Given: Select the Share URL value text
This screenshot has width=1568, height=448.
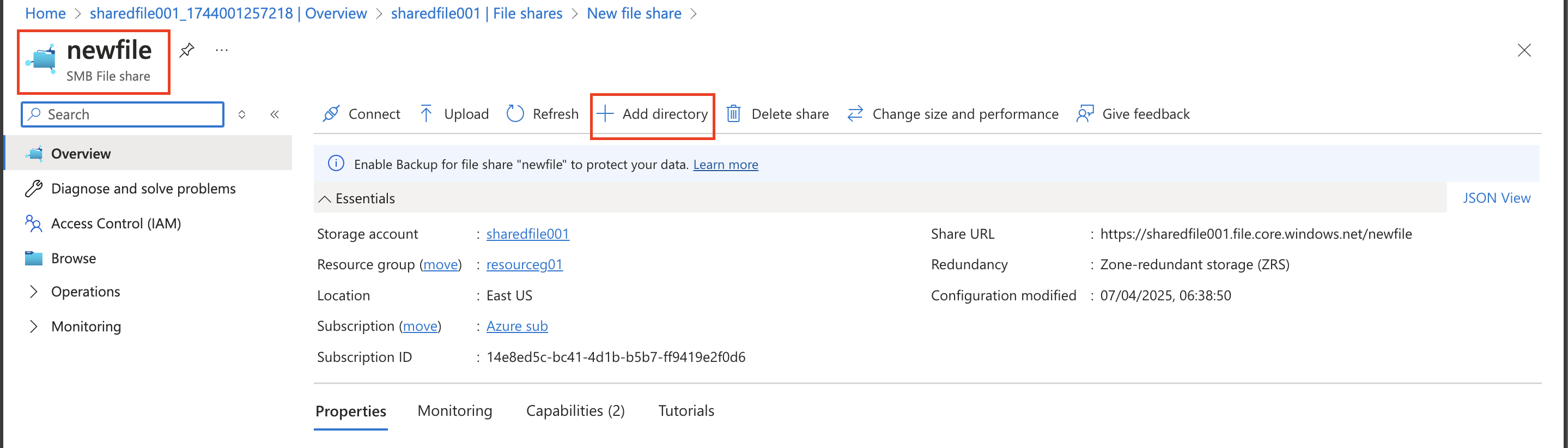Looking at the screenshot, I should (x=1256, y=234).
